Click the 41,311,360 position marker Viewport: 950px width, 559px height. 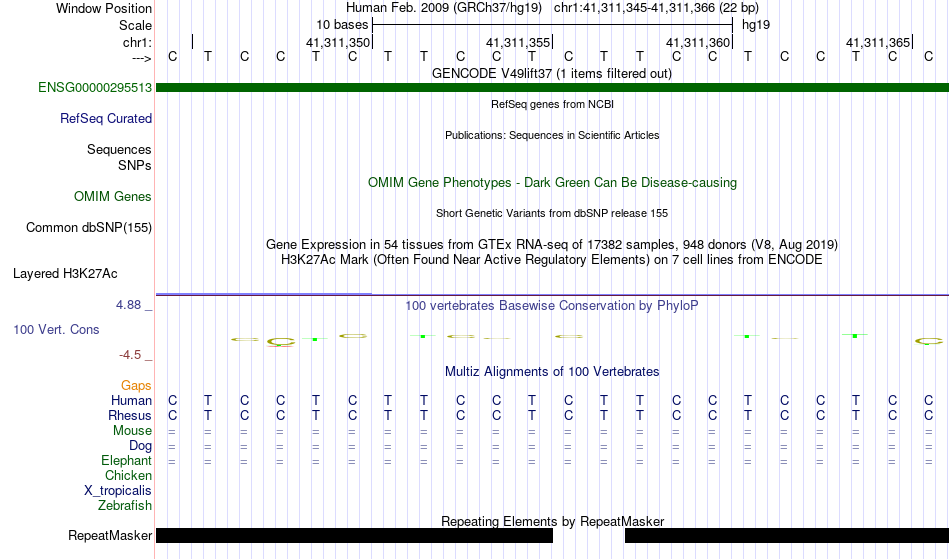pos(698,42)
